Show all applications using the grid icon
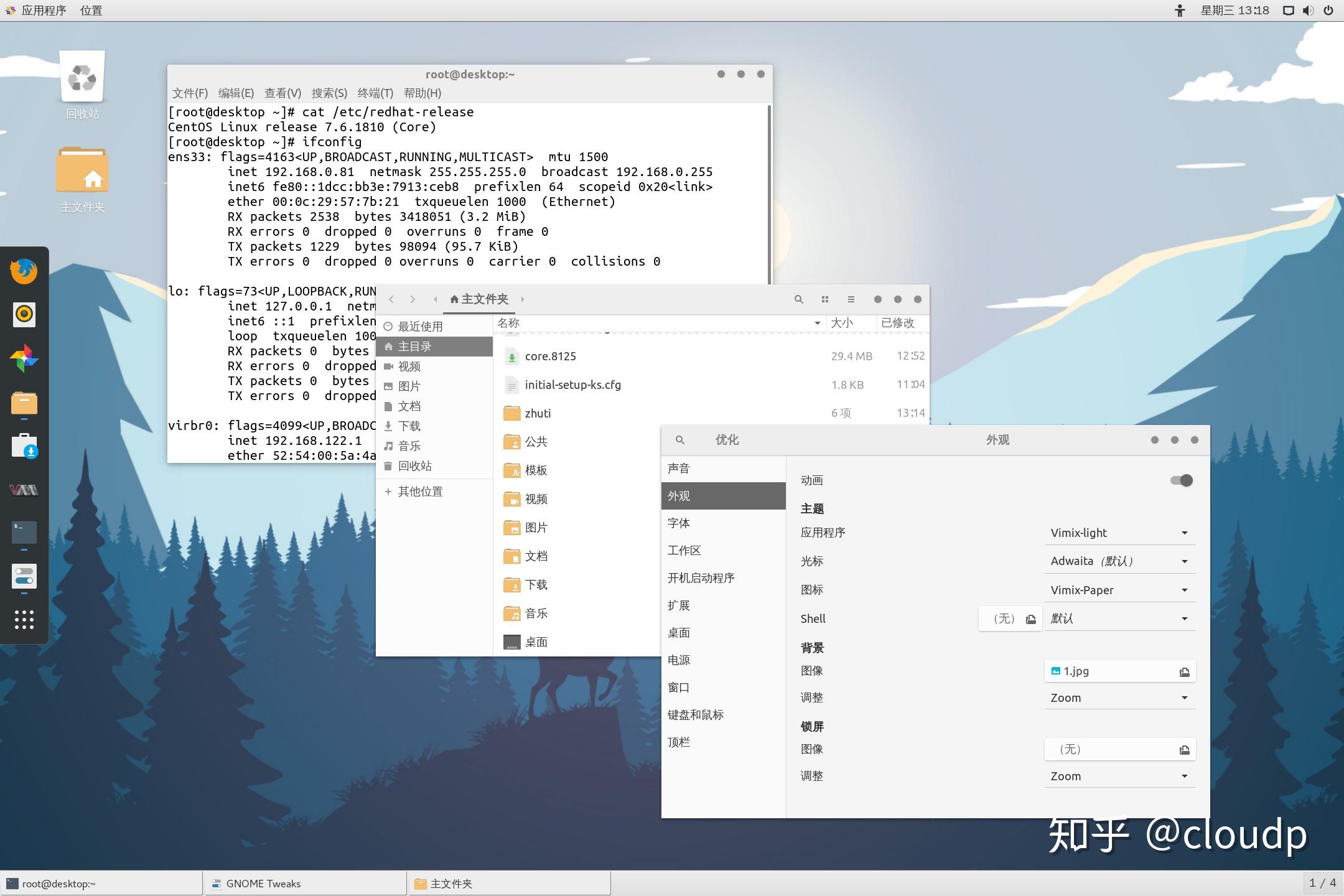The height and width of the screenshot is (896, 1344). [x=24, y=619]
